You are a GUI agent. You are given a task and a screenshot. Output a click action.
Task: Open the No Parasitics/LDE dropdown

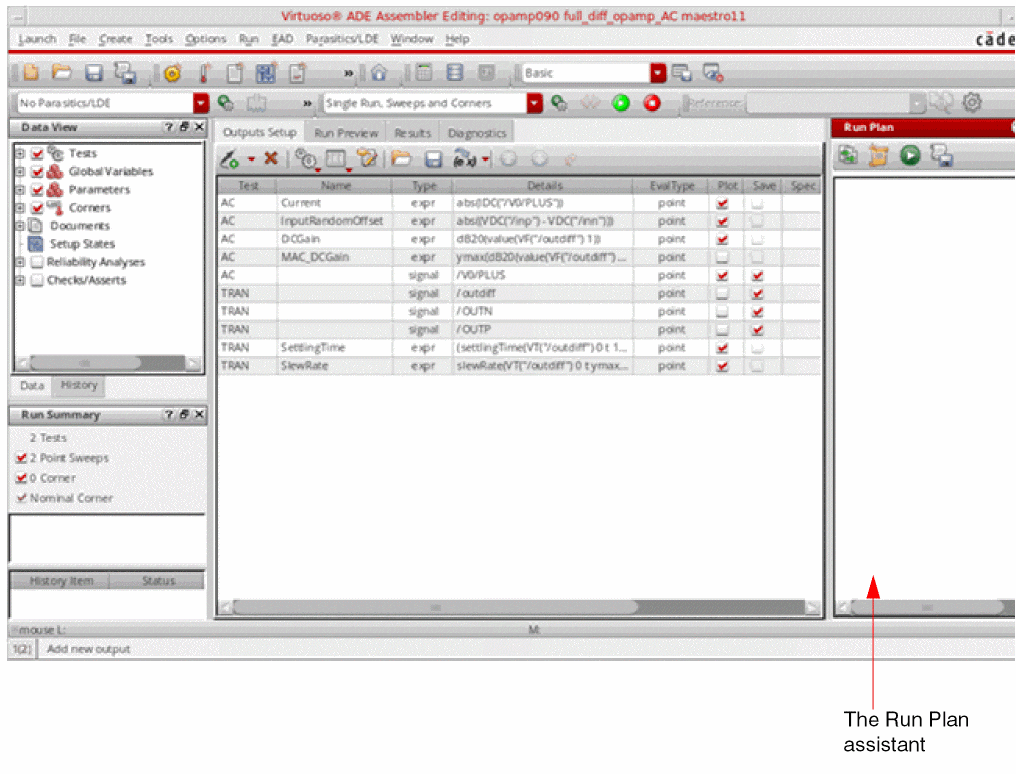(x=201, y=103)
